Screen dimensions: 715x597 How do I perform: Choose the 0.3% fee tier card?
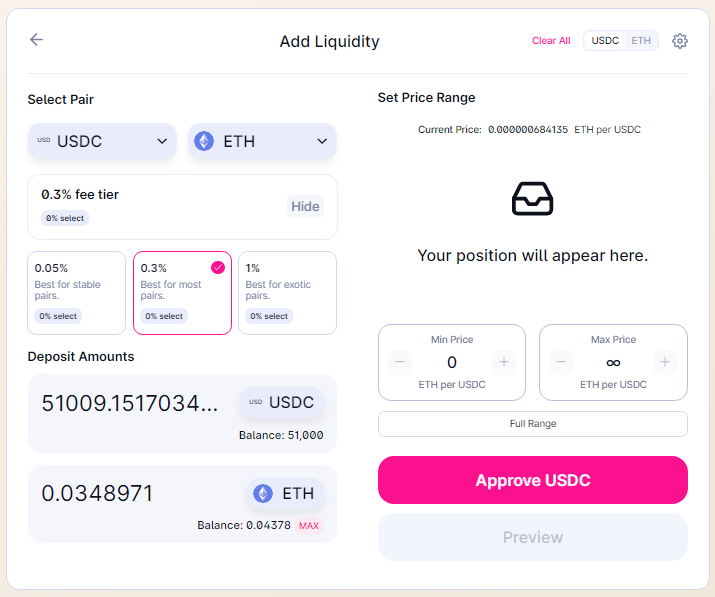coord(182,293)
